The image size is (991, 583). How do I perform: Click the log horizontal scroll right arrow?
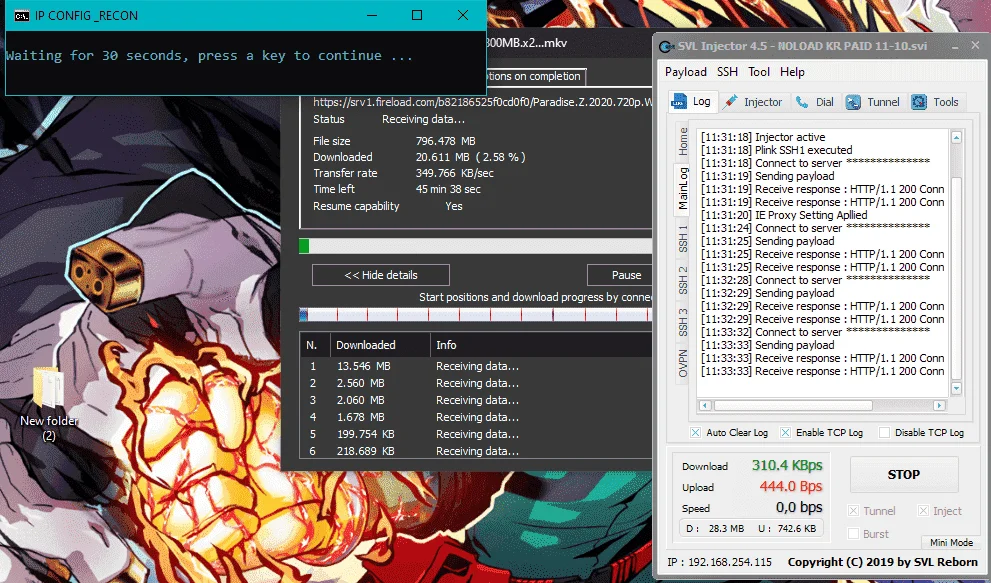[939, 405]
